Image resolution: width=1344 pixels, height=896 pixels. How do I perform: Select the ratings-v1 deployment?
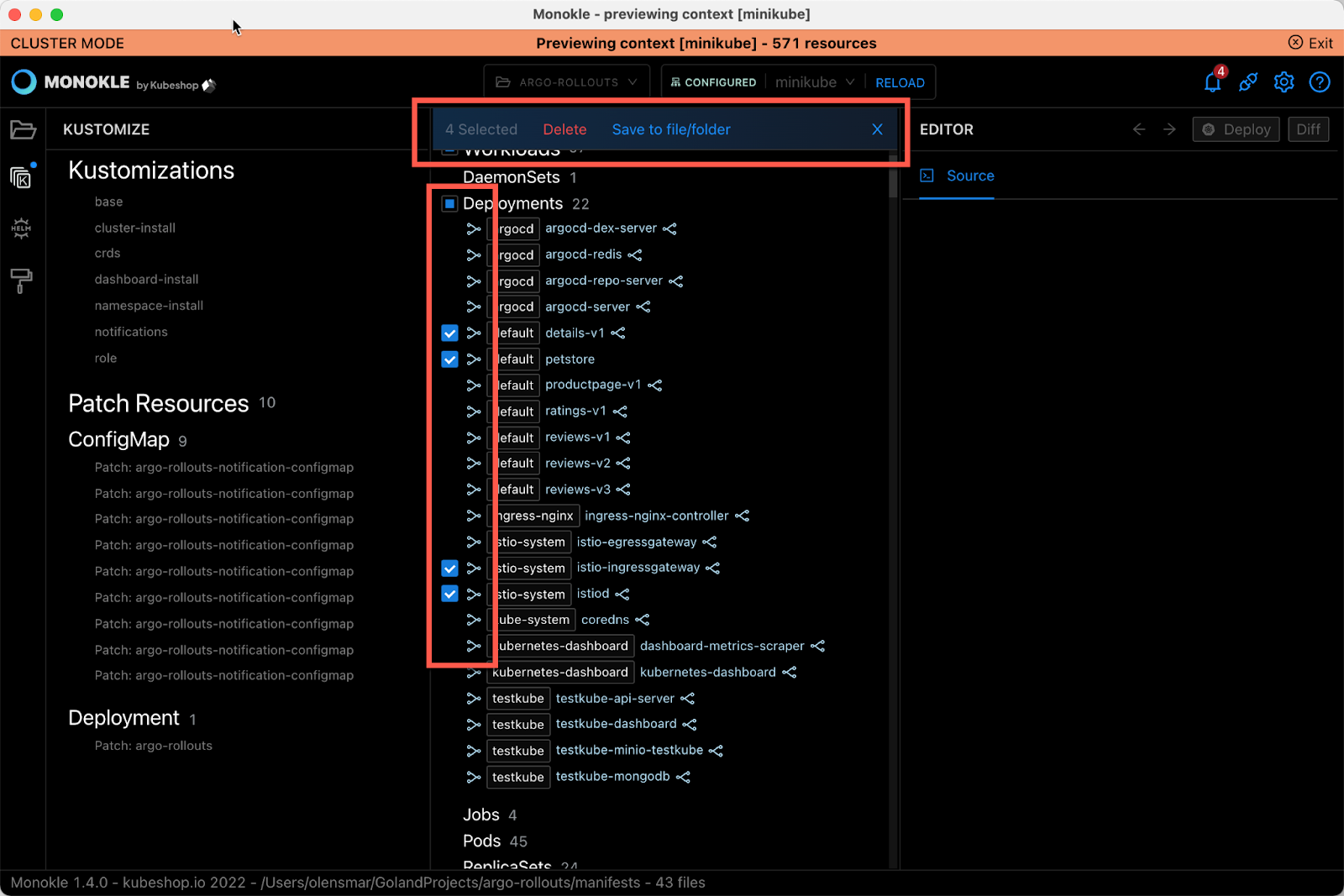pyautogui.click(x=575, y=411)
